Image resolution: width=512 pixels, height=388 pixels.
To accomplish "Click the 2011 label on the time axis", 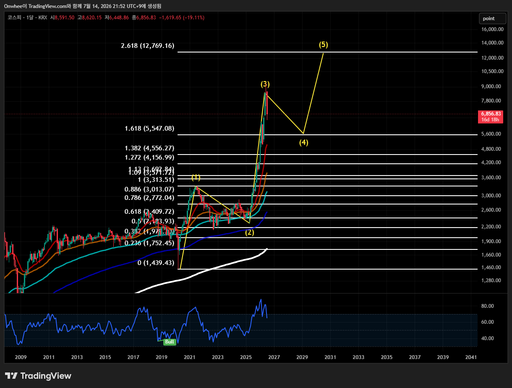I will click(49, 357).
